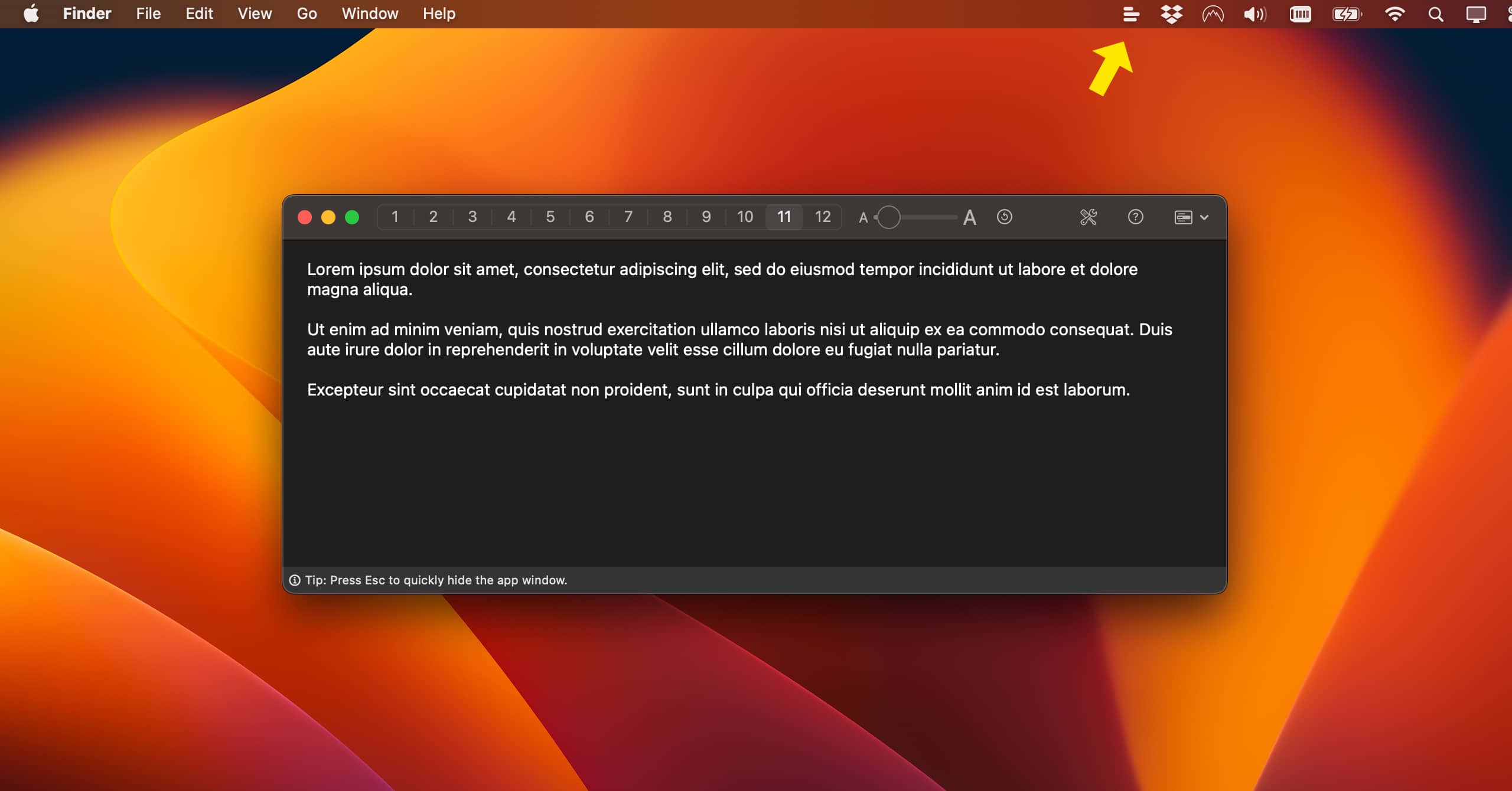Open the Edit menu

point(199,14)
